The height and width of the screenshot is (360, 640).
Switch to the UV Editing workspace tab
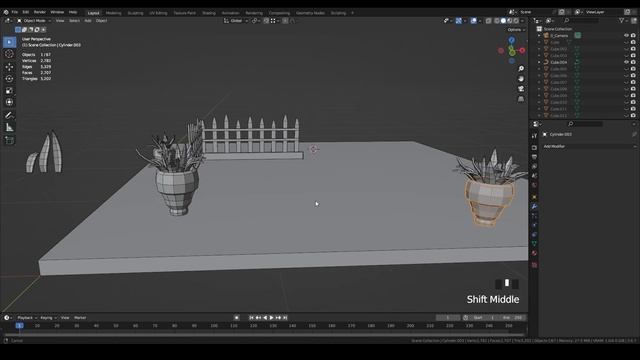point(158,13)
